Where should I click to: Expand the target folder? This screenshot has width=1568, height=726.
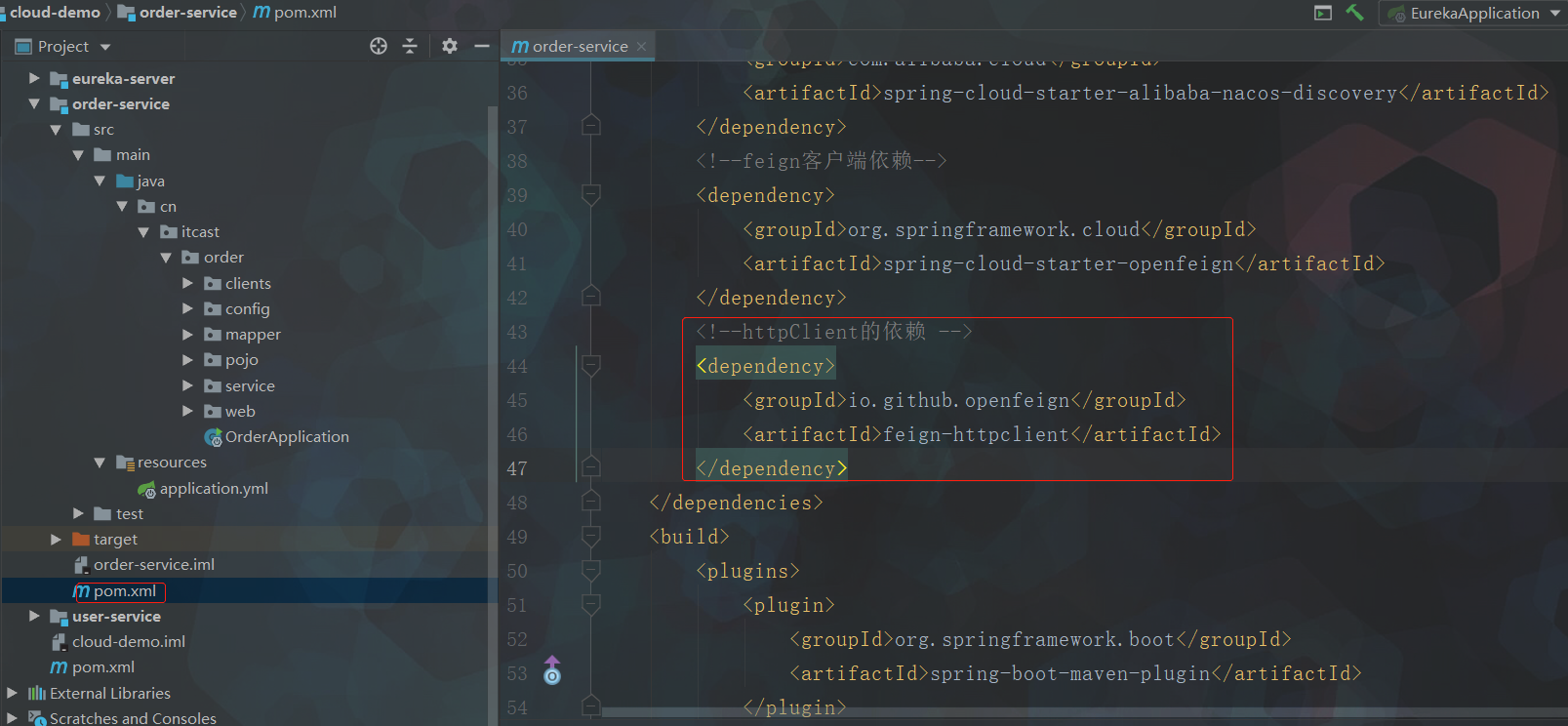(56, 539)
